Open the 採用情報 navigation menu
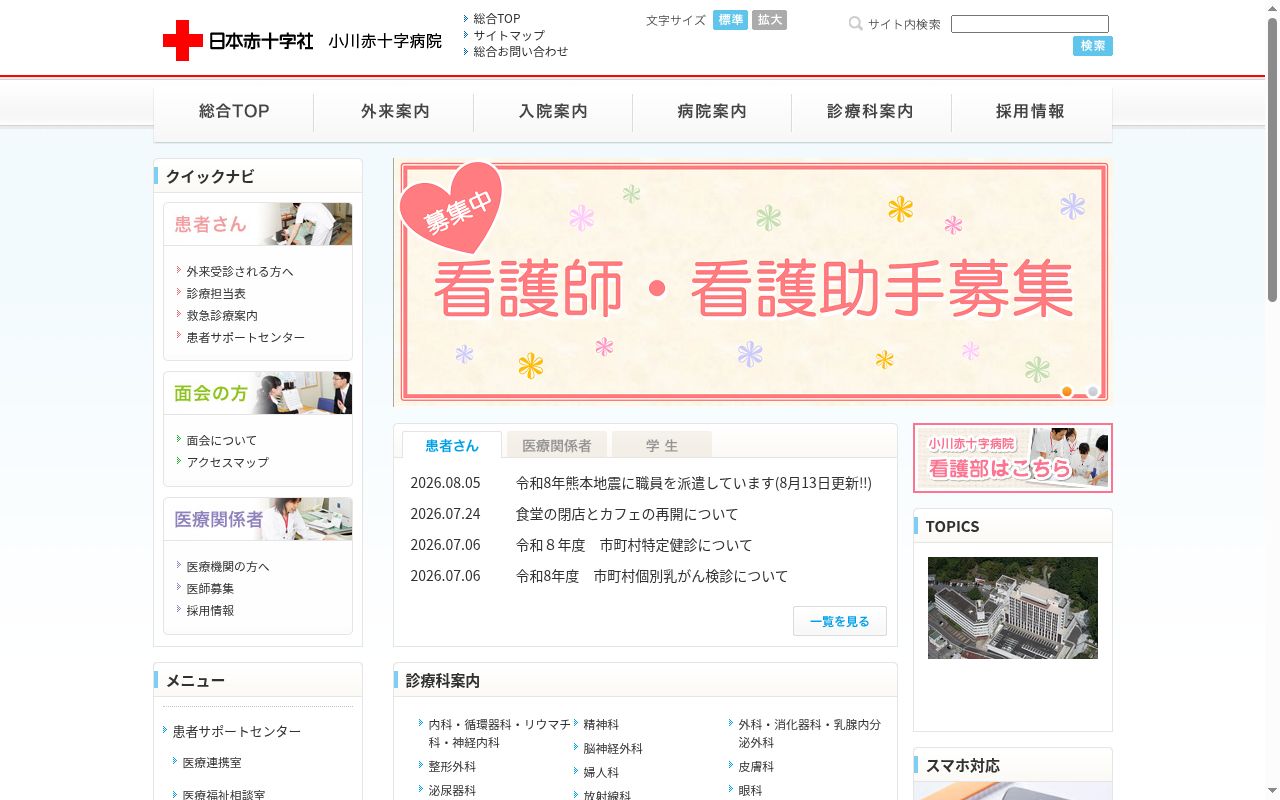Viewport: 1280px width, 800px height. [1031, 112]
